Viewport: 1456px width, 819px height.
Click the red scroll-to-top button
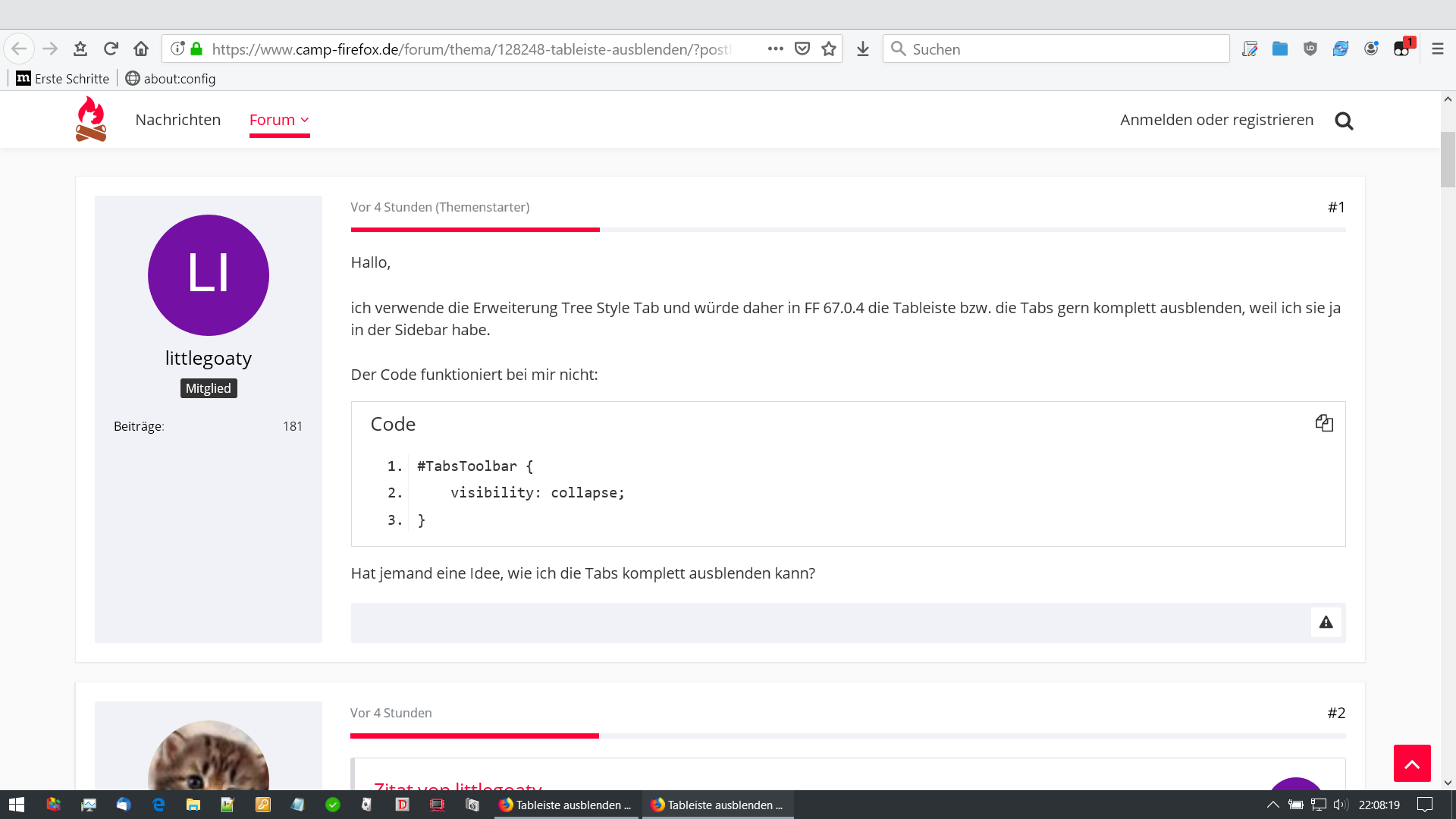1411,763
